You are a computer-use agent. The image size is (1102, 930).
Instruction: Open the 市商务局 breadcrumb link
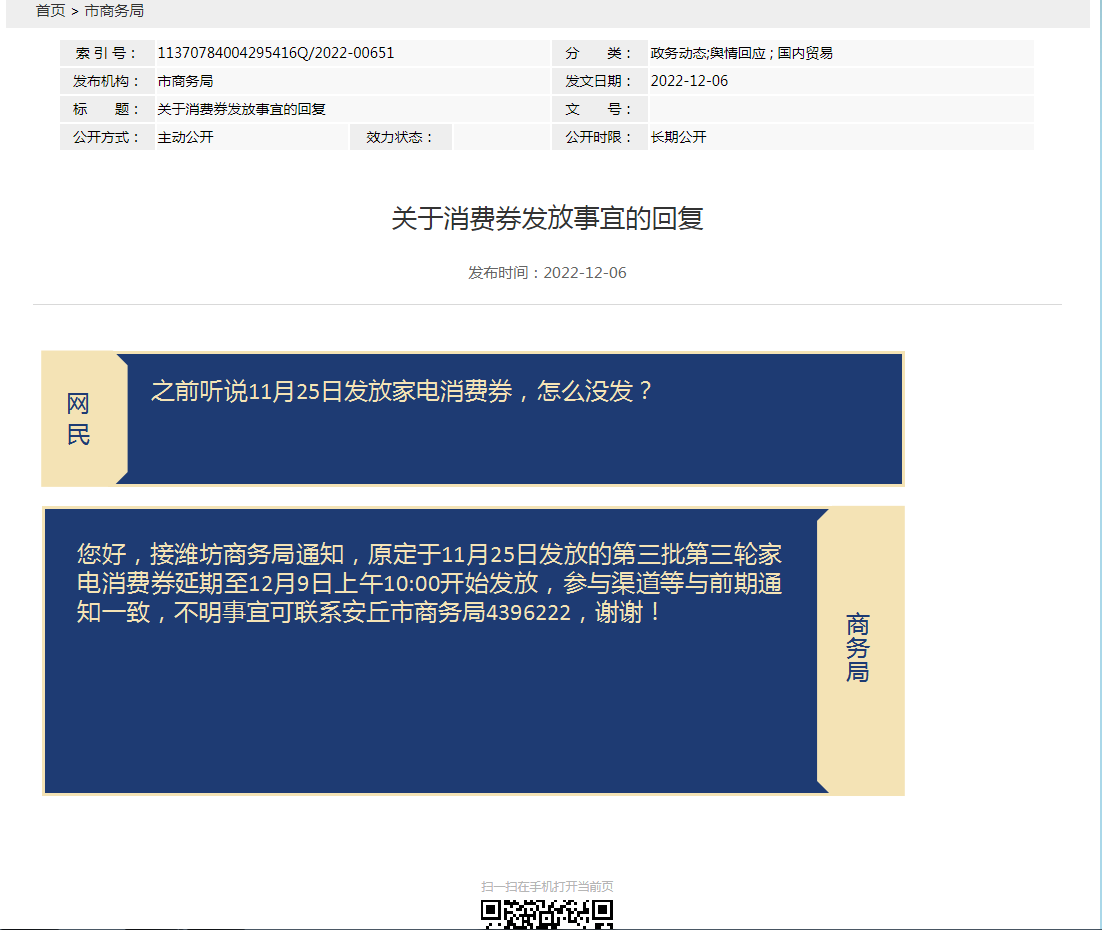click(114, 11)
